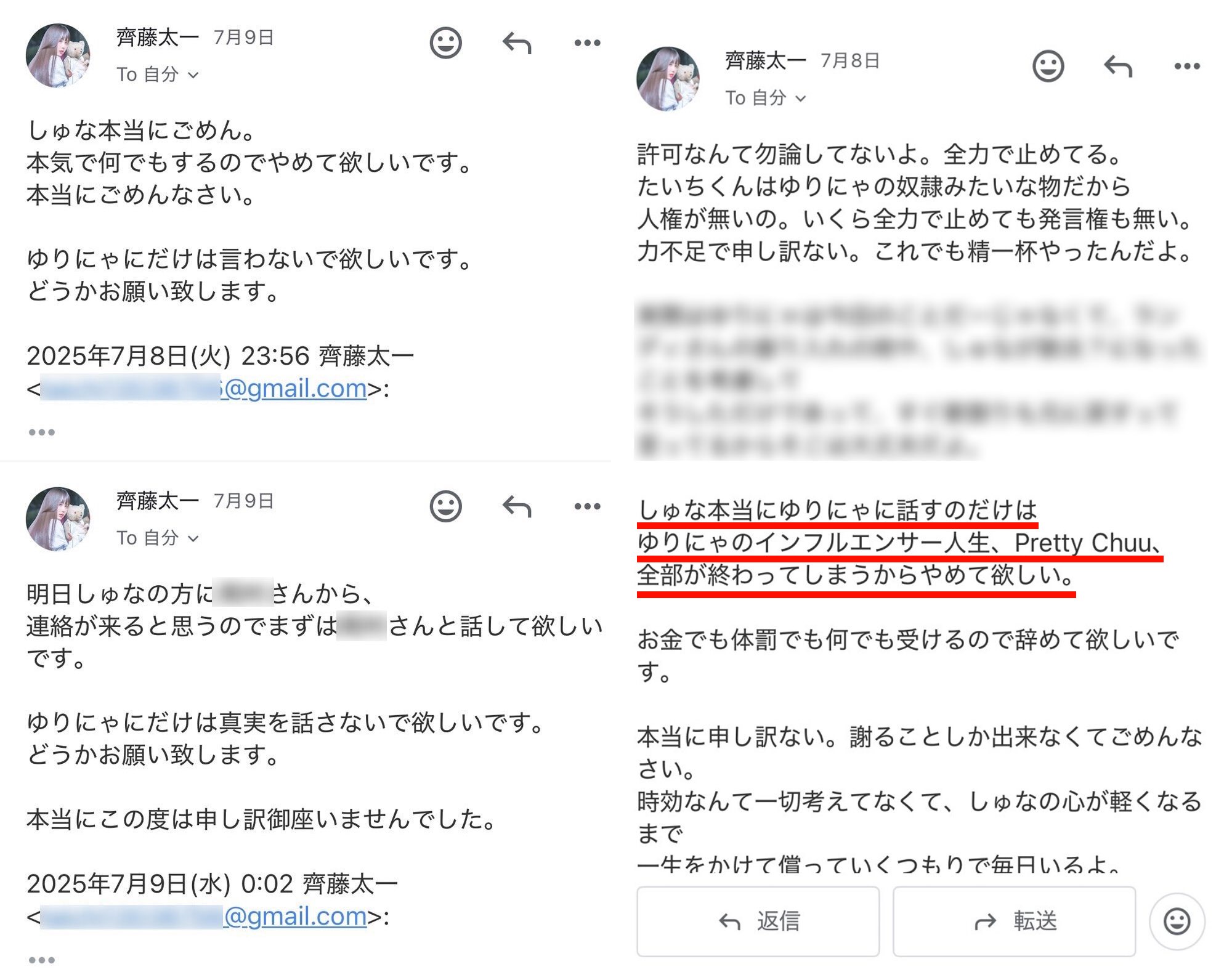Viewport: 1232px width, 972px height.
Task: Open gmail.com address link dated 0:02
Action: (204, 917)
